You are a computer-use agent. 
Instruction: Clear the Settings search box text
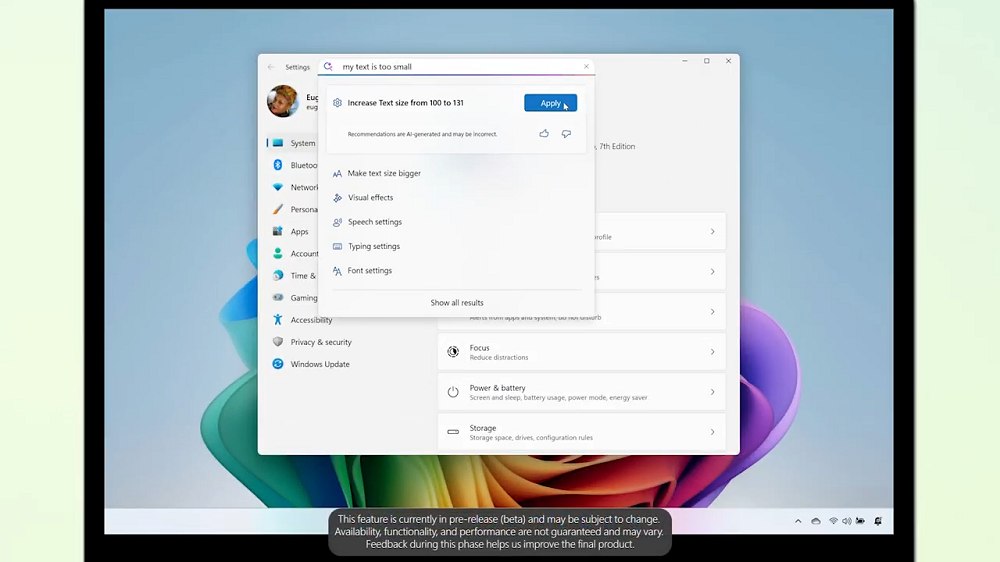(x=586, y=66)
